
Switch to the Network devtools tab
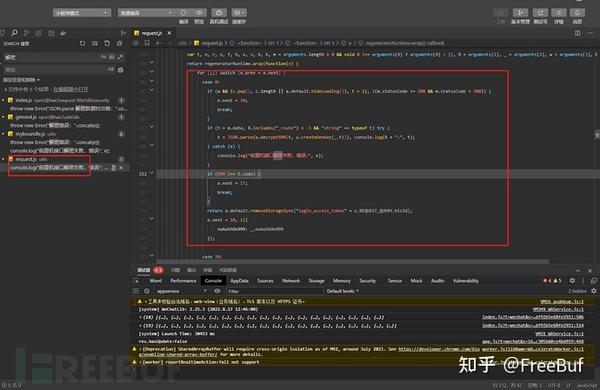(x=291, y=281)
